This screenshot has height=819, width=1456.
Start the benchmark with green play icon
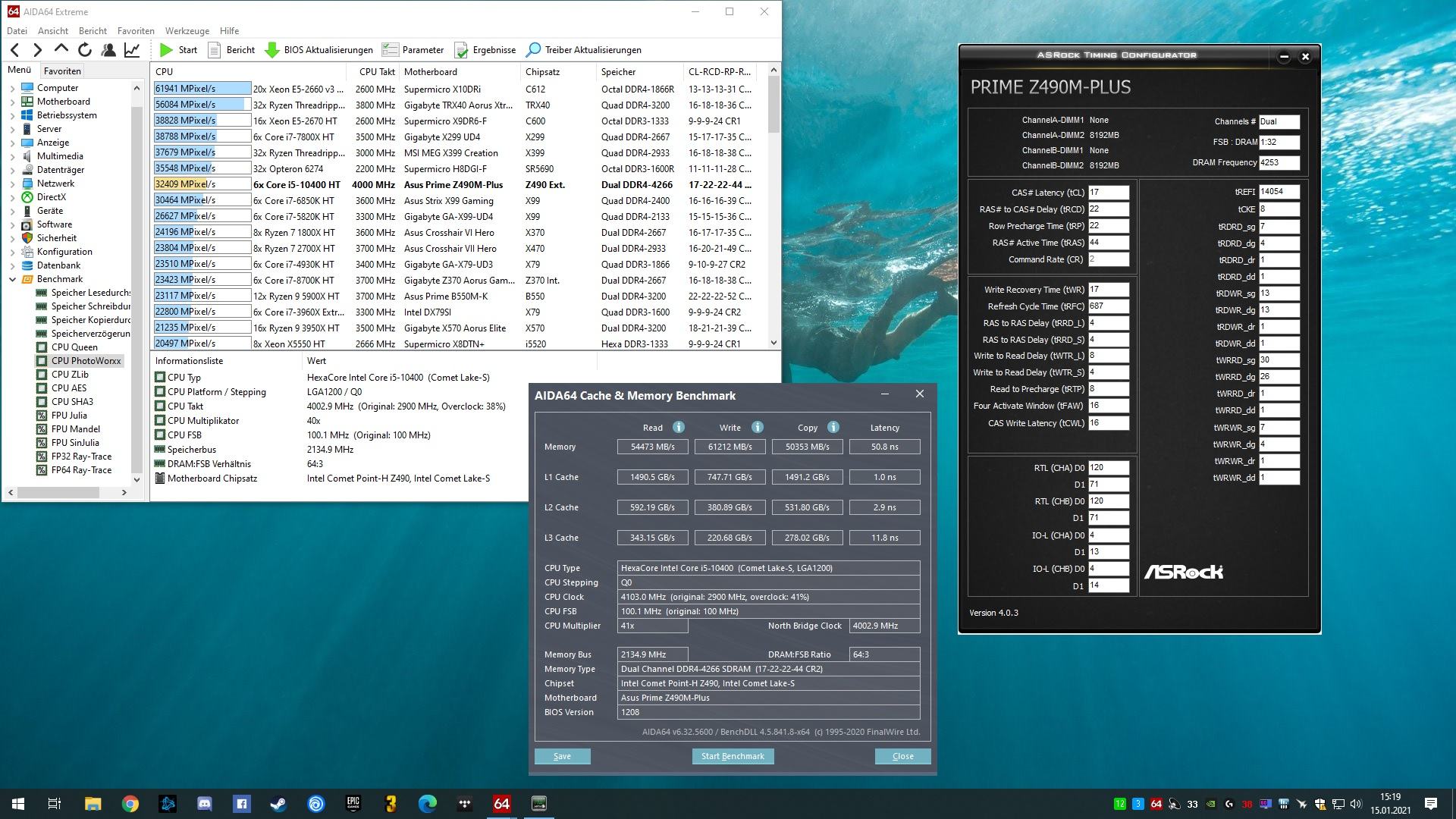(178, 50)
